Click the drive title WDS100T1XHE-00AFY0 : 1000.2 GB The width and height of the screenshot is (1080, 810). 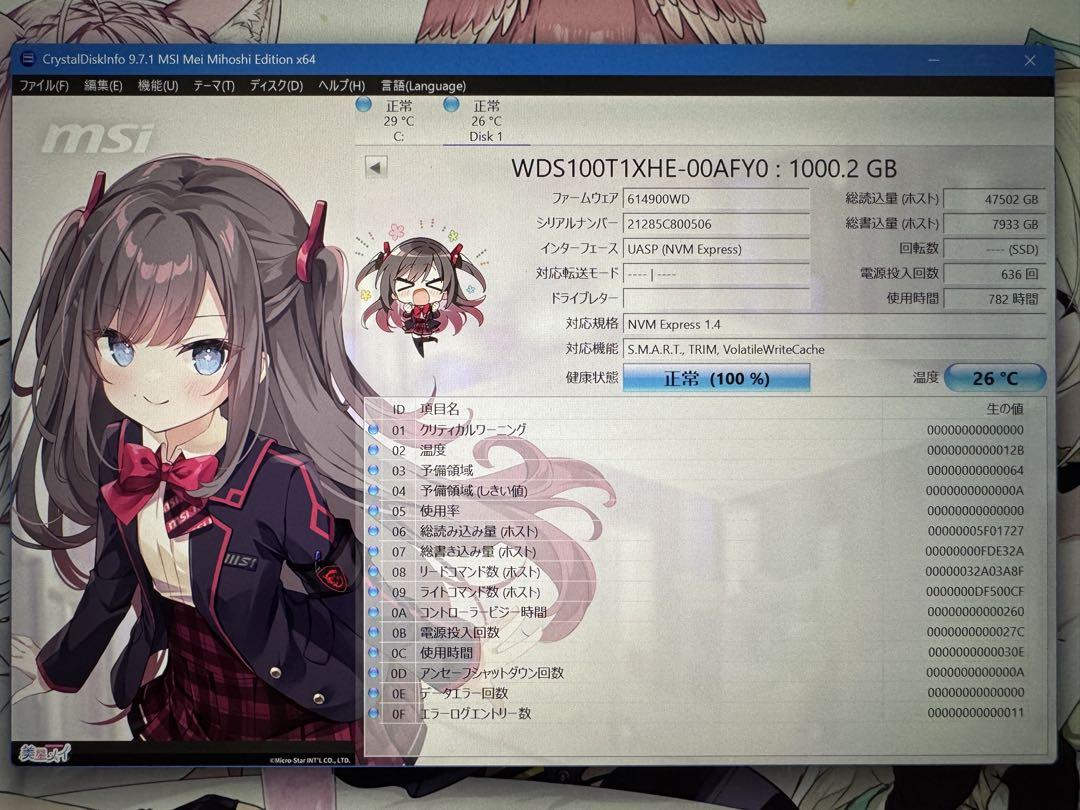(x=704, y=168)
